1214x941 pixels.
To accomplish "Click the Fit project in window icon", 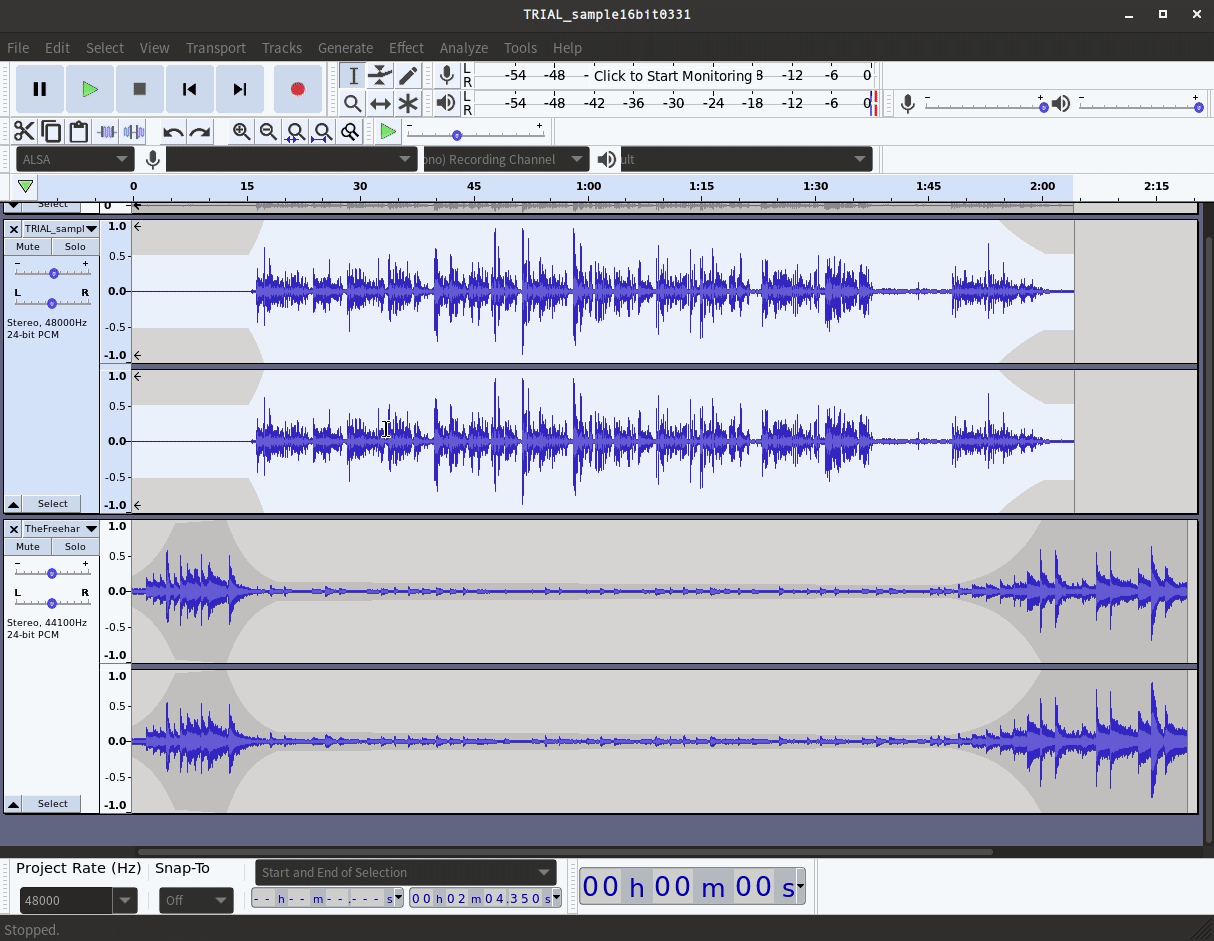I will [322, 131].
